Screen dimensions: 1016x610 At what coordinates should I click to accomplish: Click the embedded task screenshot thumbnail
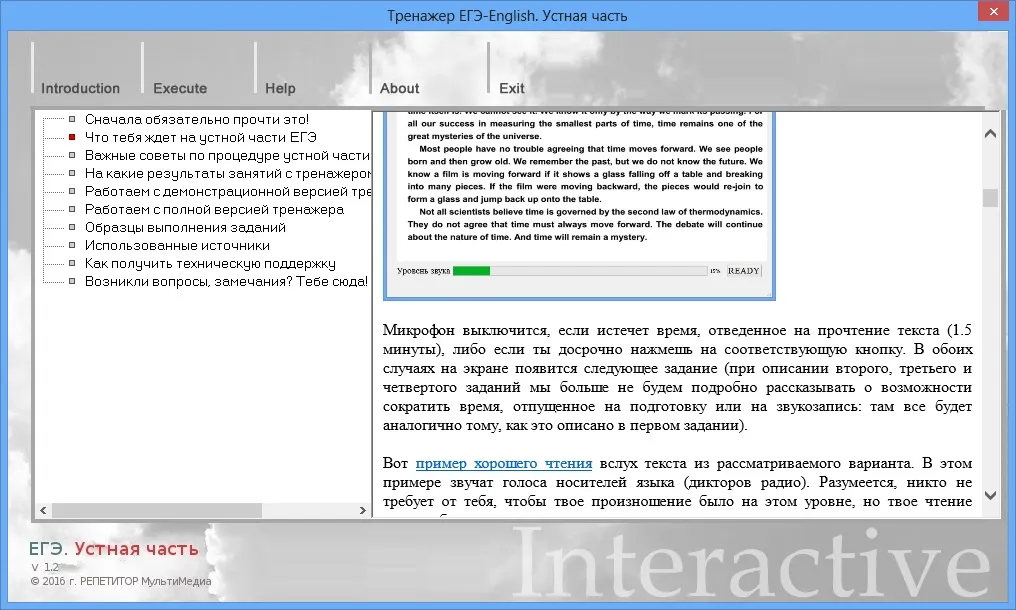(579, 205)
